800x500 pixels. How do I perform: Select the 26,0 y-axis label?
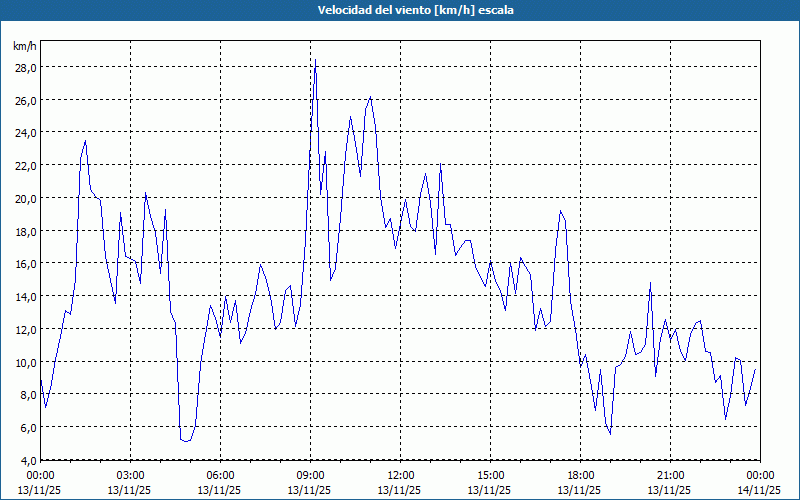[25, 100]
